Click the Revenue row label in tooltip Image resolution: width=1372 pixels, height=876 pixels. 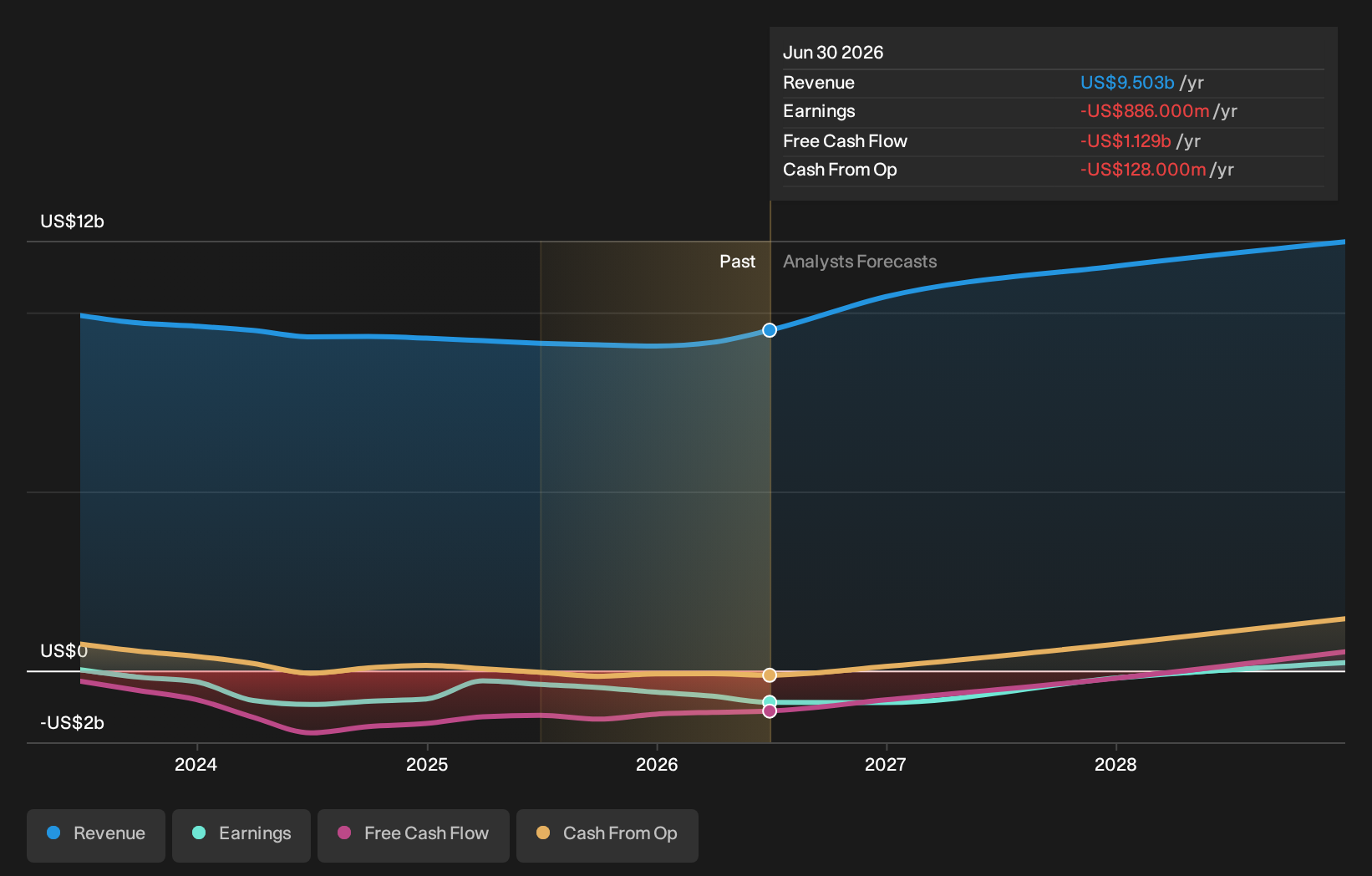point(819,83)
